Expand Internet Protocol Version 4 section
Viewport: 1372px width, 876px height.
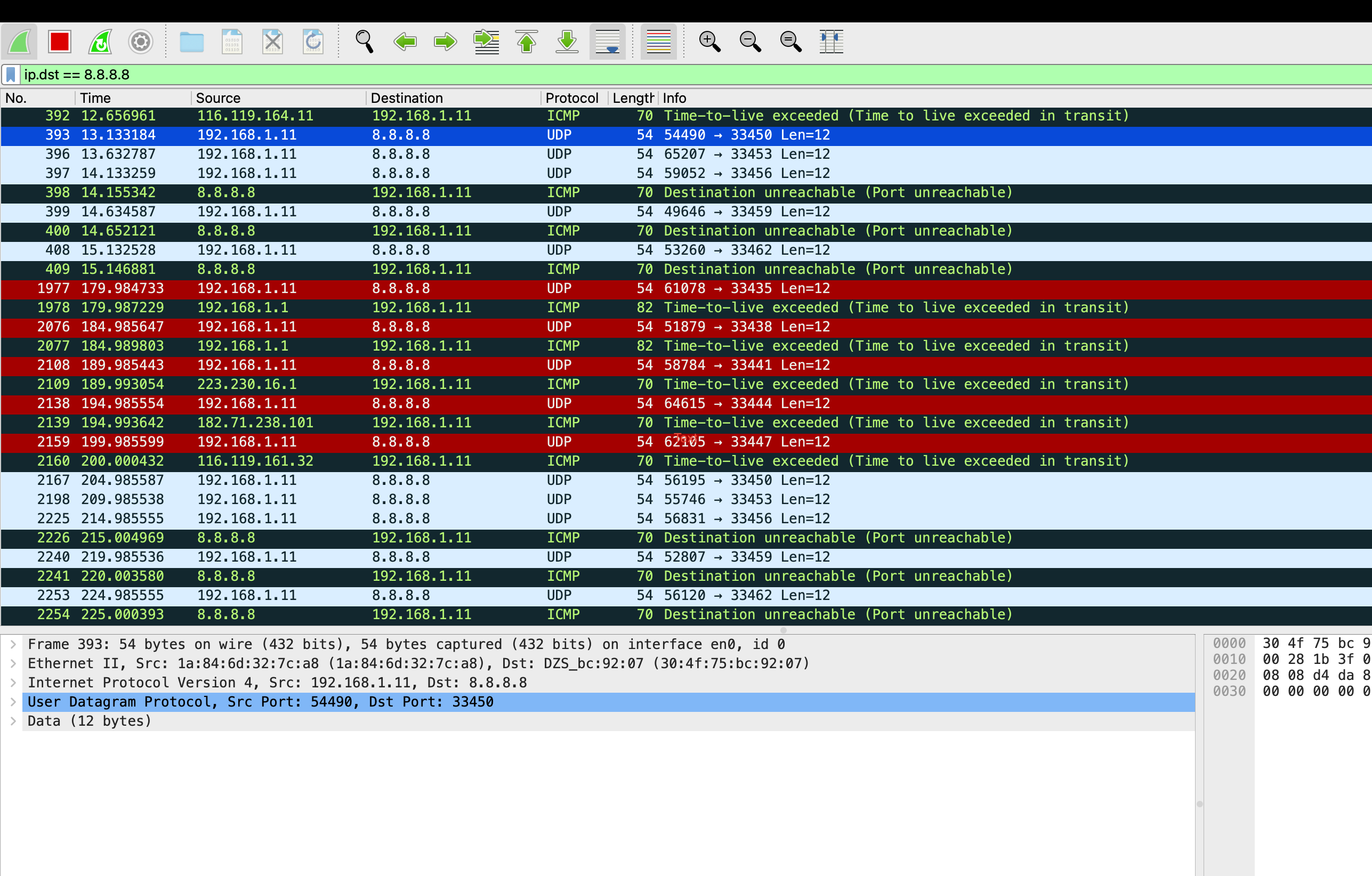point(13,683)
